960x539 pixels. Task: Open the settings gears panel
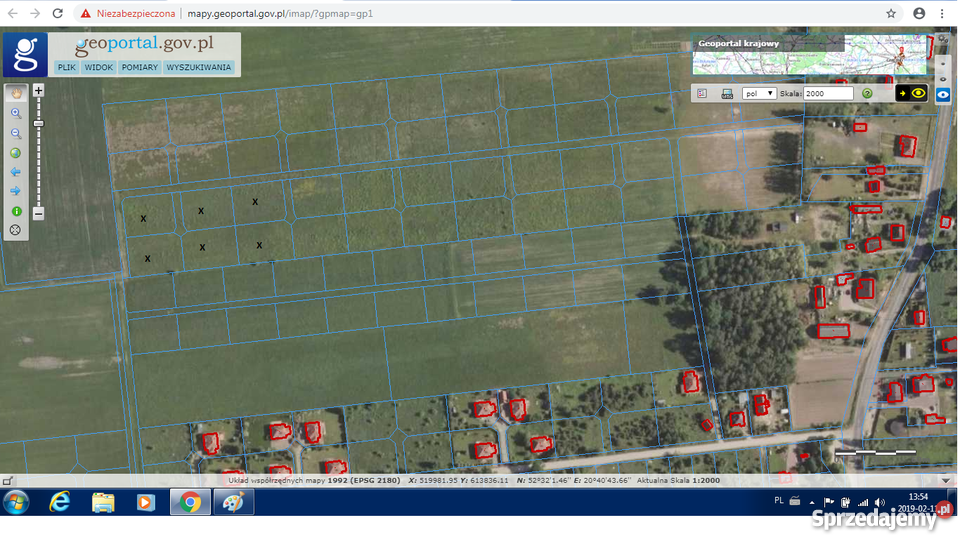click(943, 40)
